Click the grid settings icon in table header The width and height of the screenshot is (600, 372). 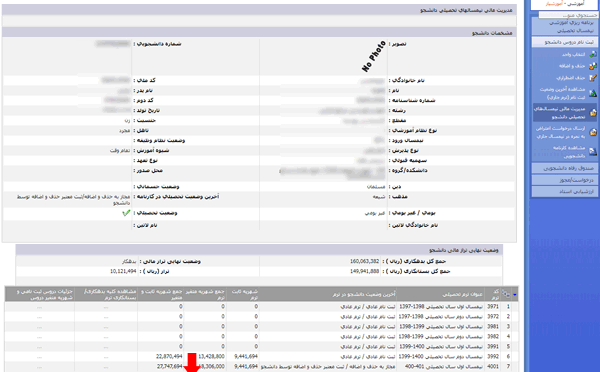tap(506, 294)
